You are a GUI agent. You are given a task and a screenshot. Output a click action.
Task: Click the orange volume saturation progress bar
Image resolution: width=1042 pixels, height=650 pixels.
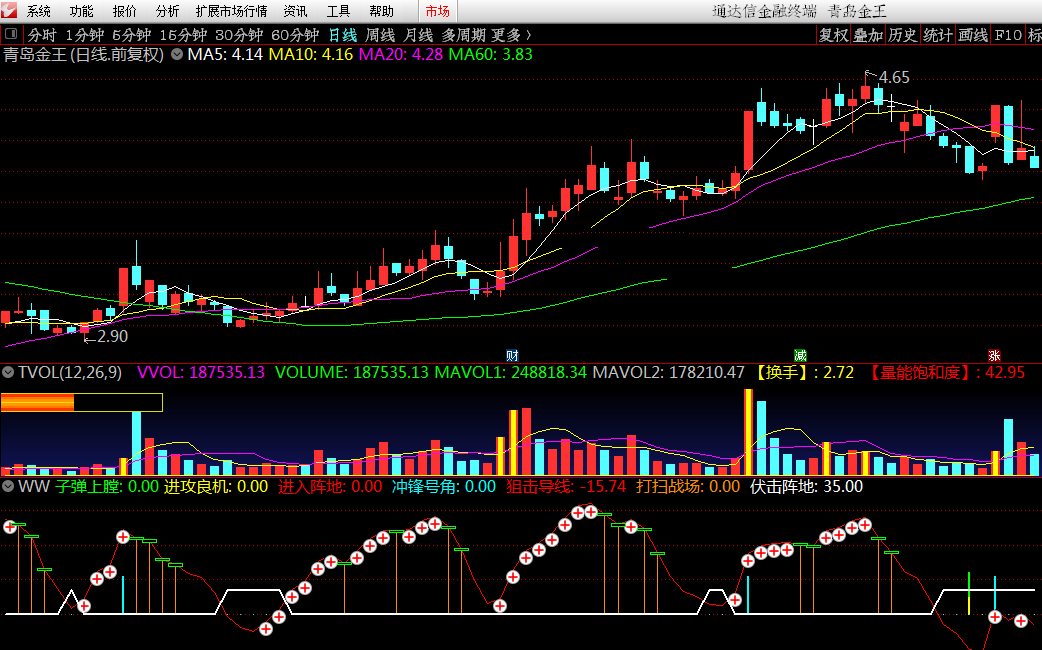[82, 402]
